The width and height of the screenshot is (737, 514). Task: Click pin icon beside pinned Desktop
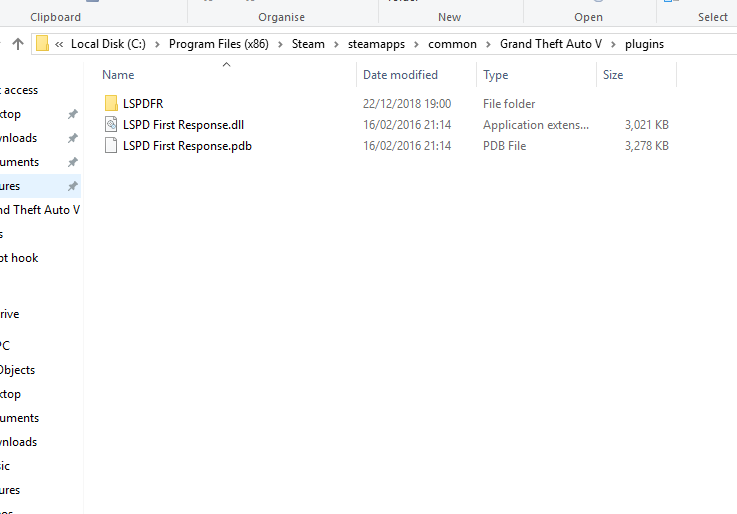coord(72,114)
